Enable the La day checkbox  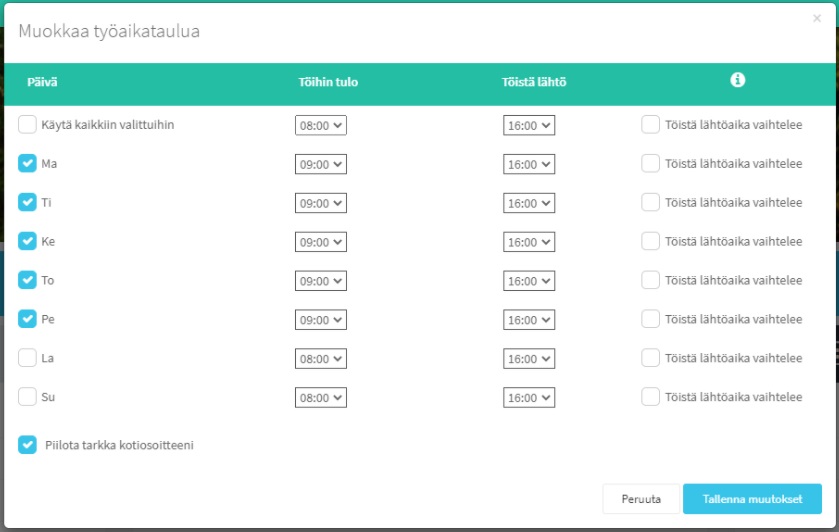[28, 358]
